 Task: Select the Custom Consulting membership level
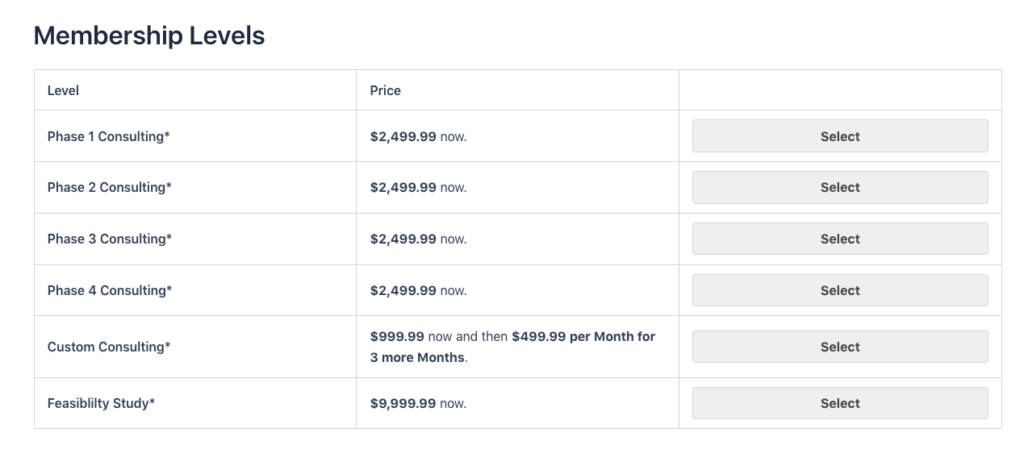pyautogui.click(x=840, y=347)
